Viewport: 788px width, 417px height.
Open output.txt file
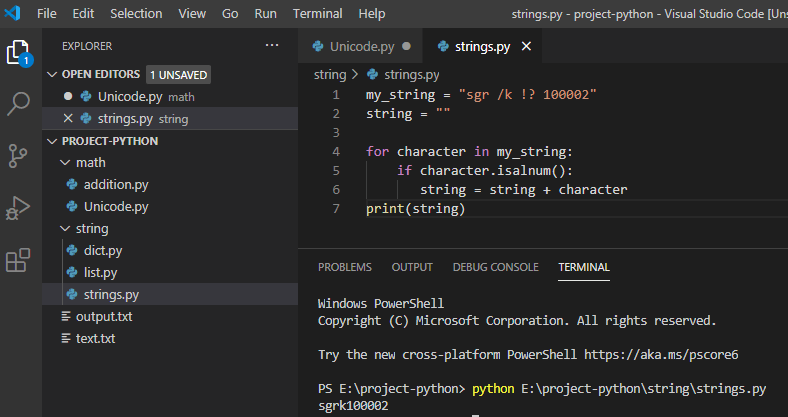pyautogui.click(x=170, y=317)
